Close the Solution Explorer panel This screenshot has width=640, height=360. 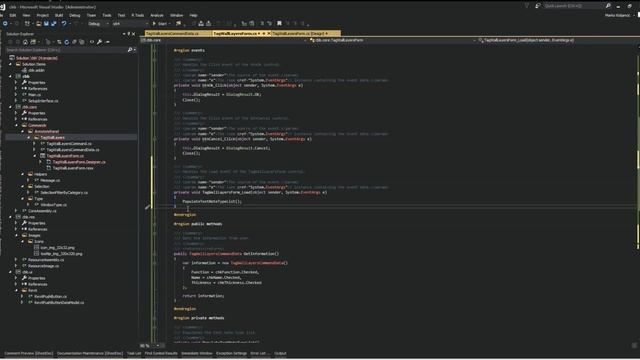133,34
